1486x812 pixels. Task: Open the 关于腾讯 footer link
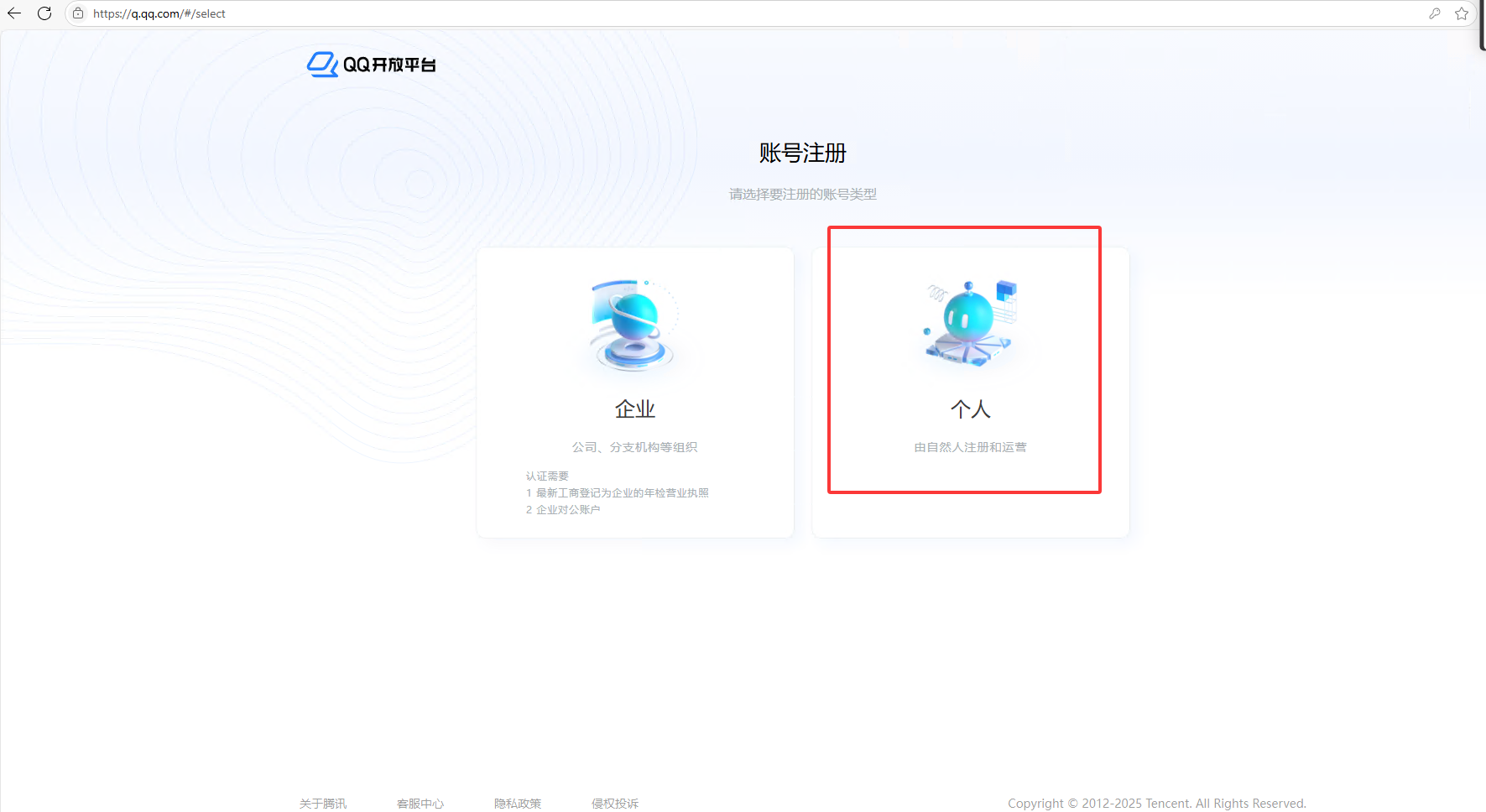tap(323, 804)
